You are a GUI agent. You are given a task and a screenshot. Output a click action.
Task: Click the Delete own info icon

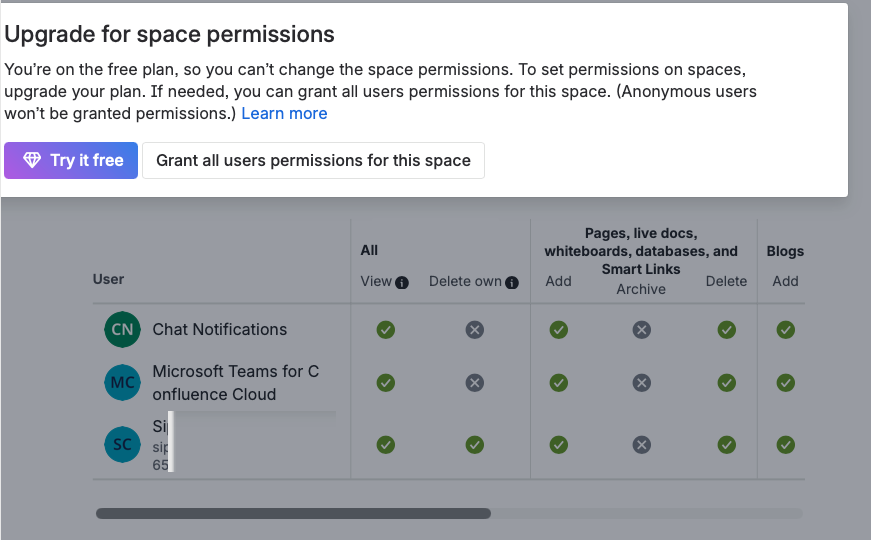pos(512,282)
